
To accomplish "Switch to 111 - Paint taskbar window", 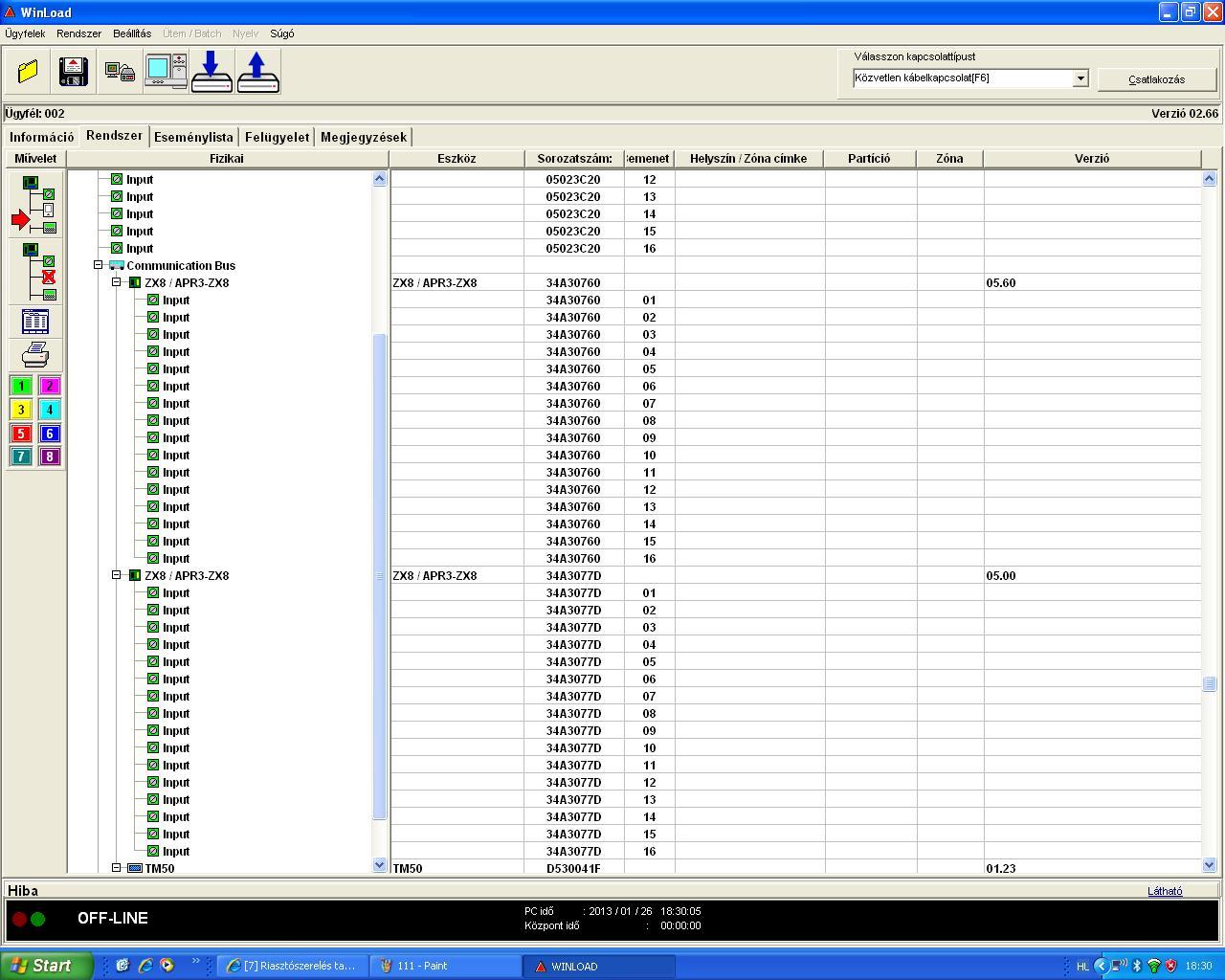I will (x=445, y=966).
